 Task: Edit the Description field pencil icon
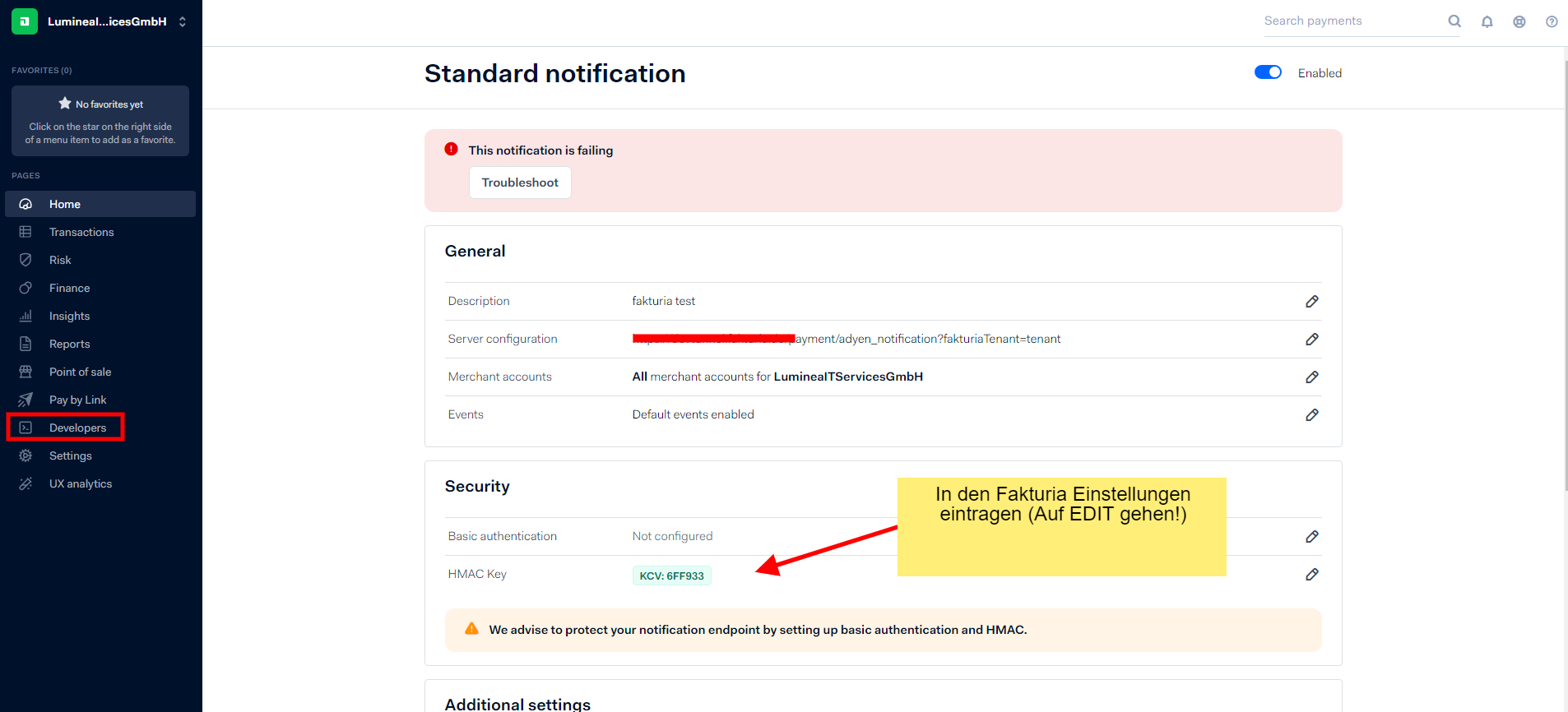1311,302
